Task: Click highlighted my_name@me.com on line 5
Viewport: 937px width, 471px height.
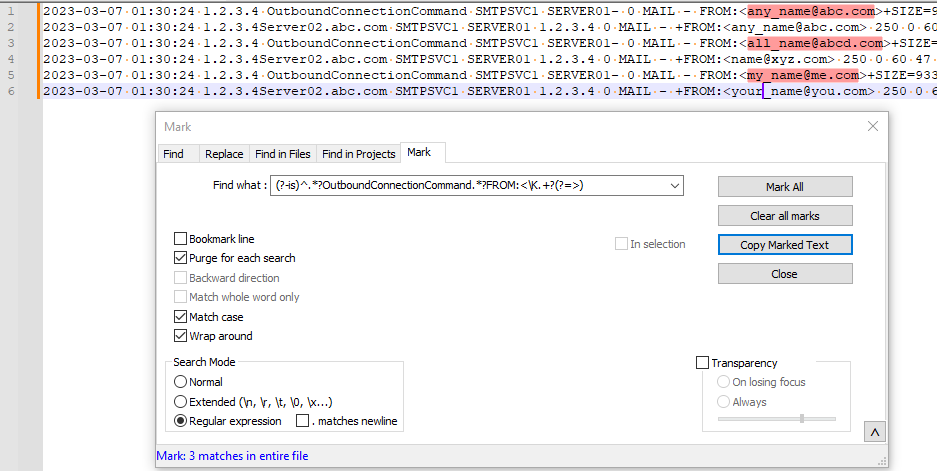Action: point(803,75)
